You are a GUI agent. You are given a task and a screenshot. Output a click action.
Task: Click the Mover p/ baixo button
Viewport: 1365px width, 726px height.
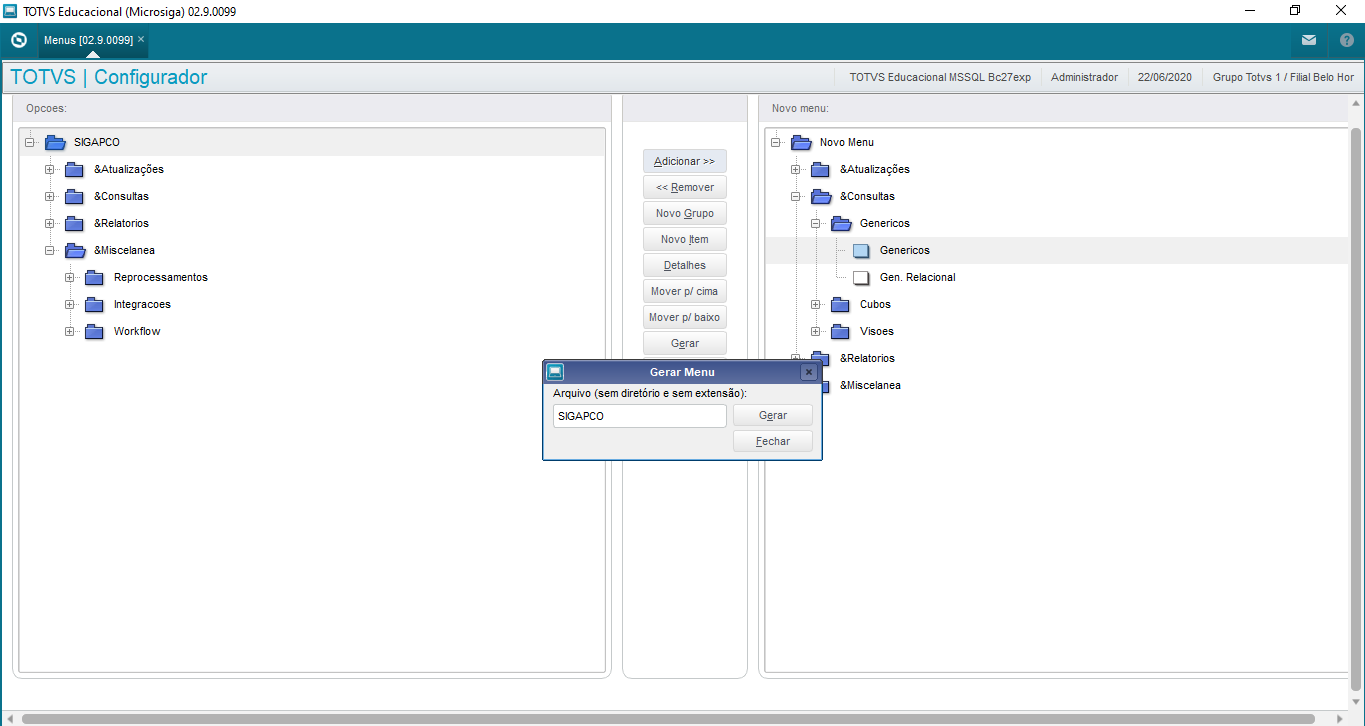[x=685, y=317]
